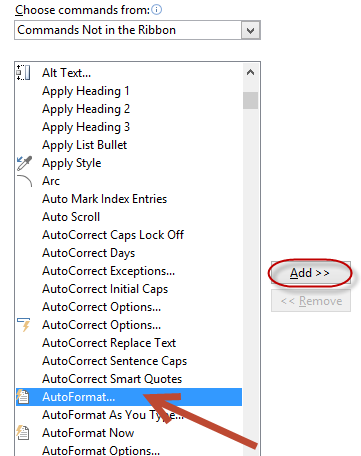This screenshot has width=361, height=456.
Task: Click the Commands Not in the Ribbon combo box
Action: click(x=137, y=30)
